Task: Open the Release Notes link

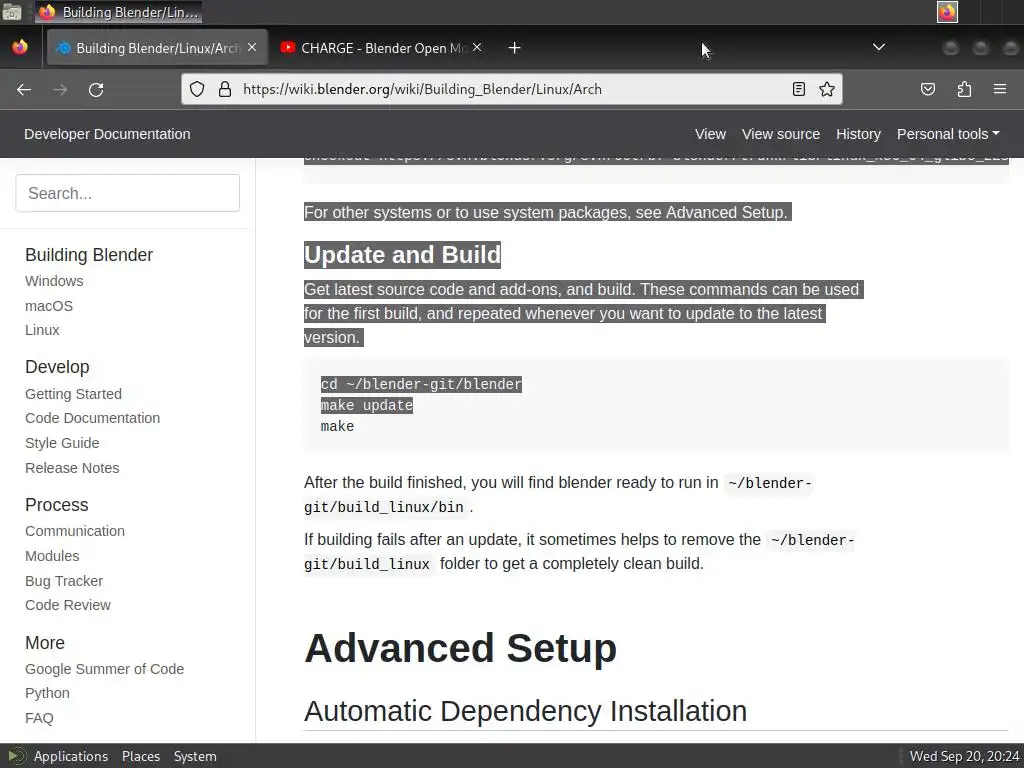Action: point(72,468)
